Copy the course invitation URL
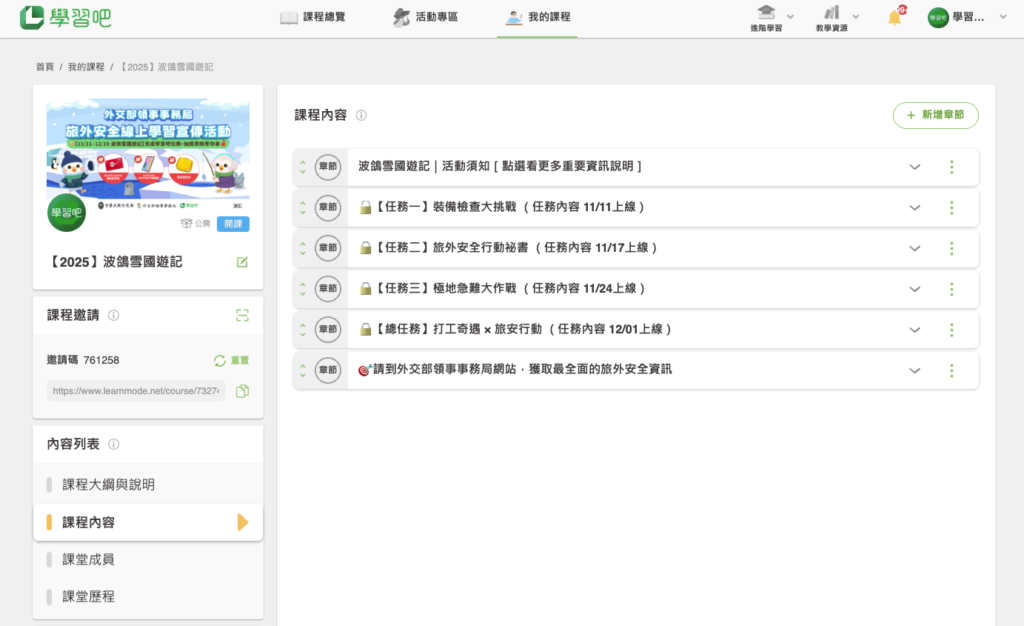This screenshot has width=1024, height=626. point(242,390)
